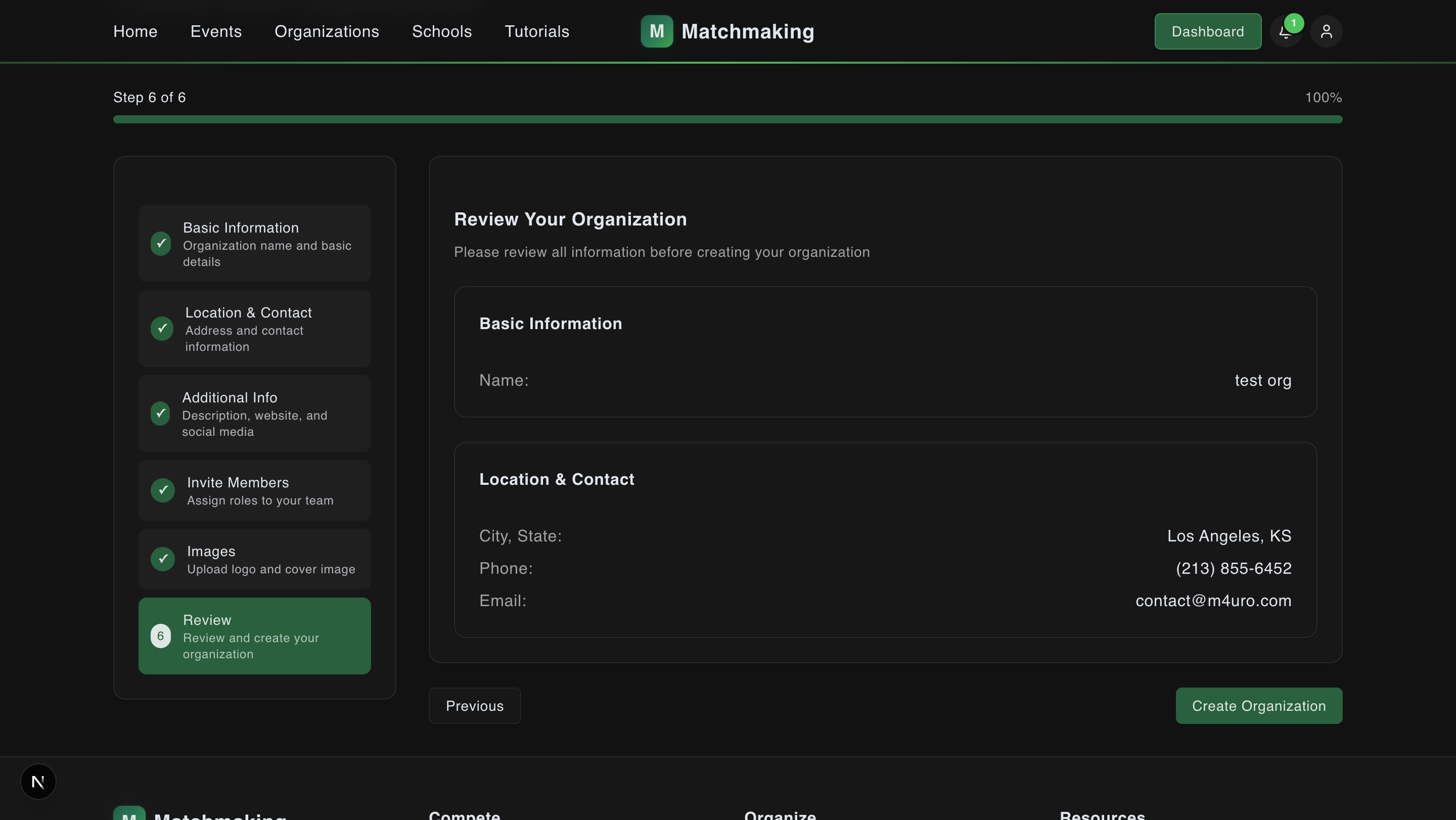Go to Home in the top navigation
Screen dimensions: 1456x820
point(135,32)
